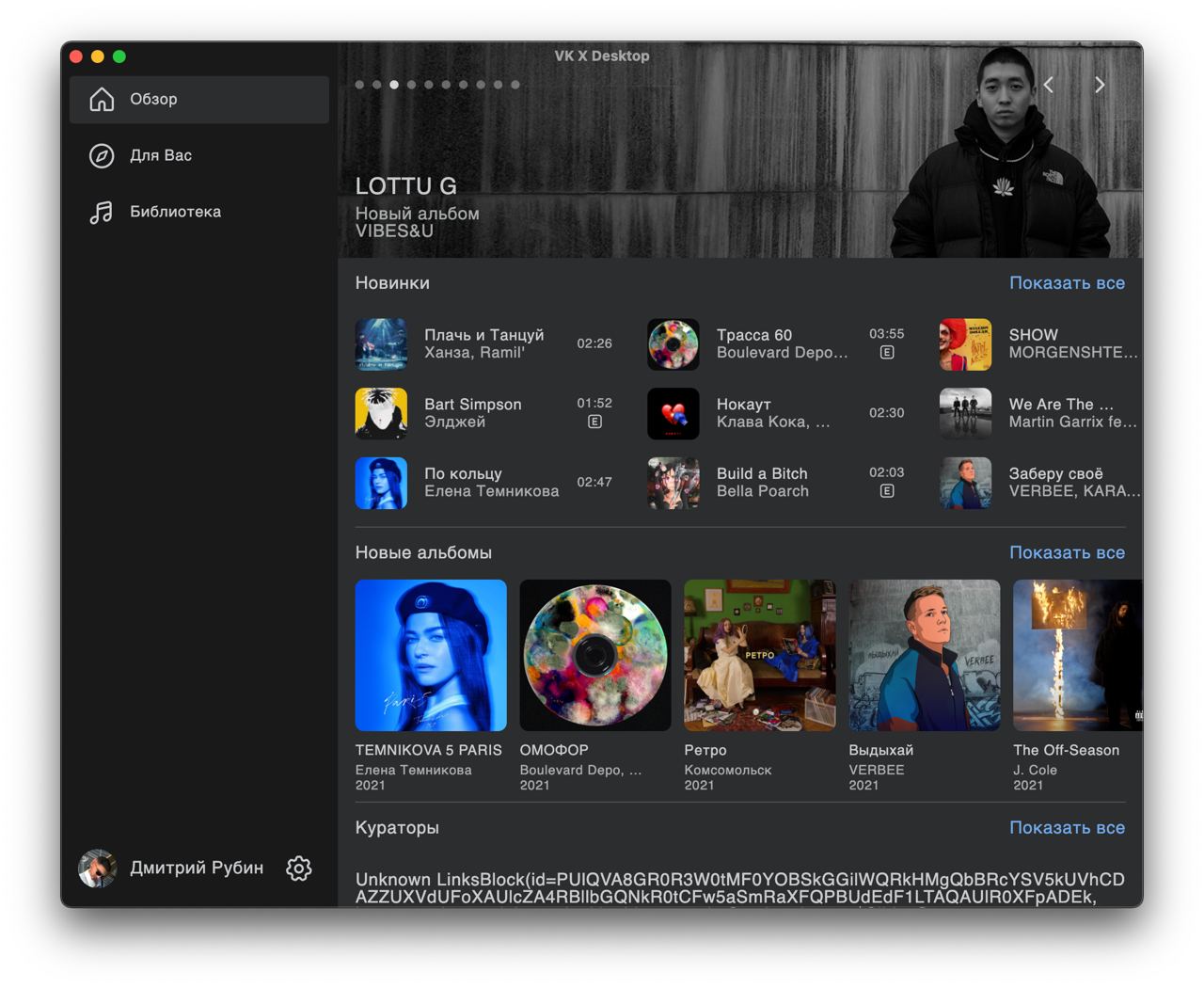Open TEMNIKOVA 5 PARIS album cover
The image size is (1204, 988).
[431, 655]
